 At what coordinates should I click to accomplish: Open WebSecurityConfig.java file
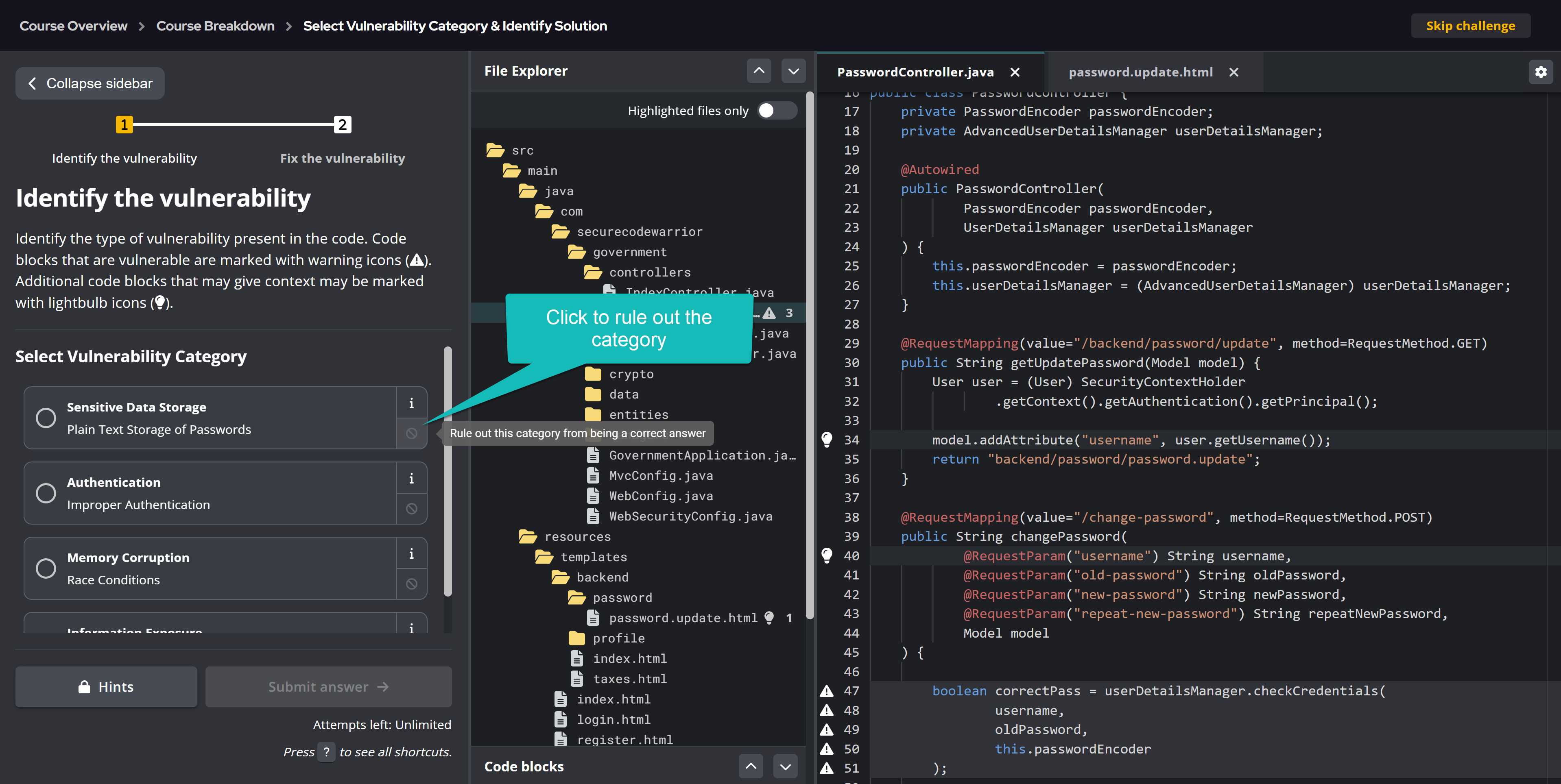[x=679, y=516]
